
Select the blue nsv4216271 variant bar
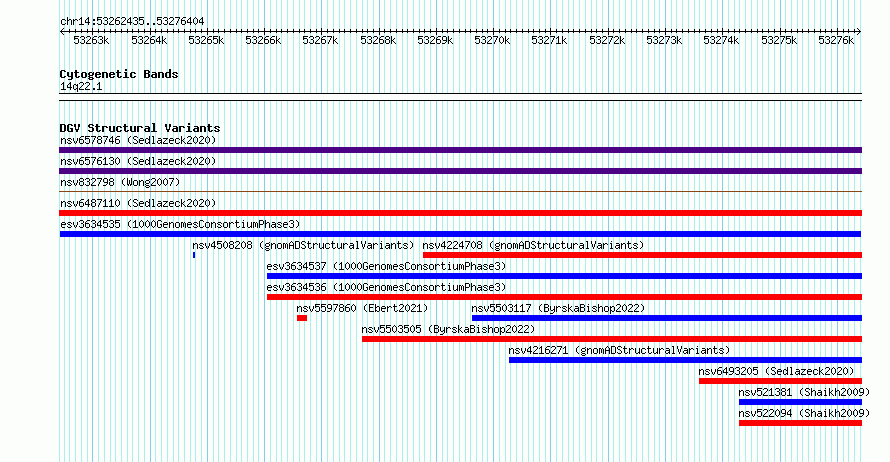[x=686, y=360]
